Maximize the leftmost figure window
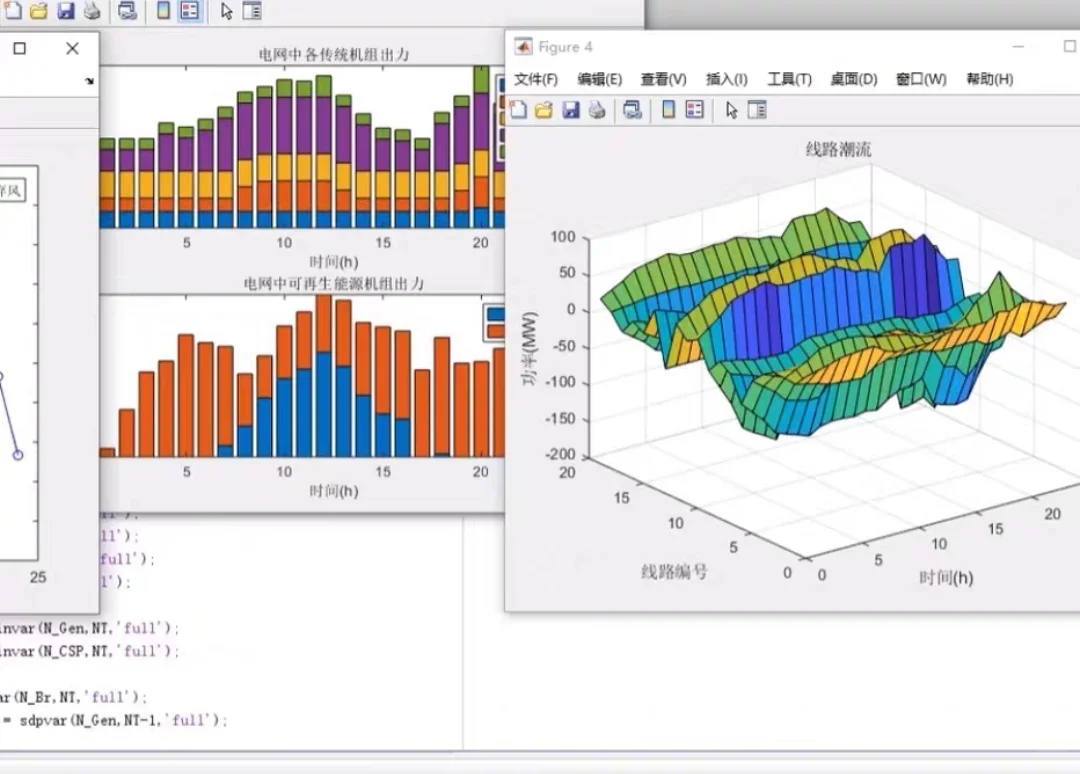Screen dimensions: 1080x774 pyautogui.click(x=20, y=48)
